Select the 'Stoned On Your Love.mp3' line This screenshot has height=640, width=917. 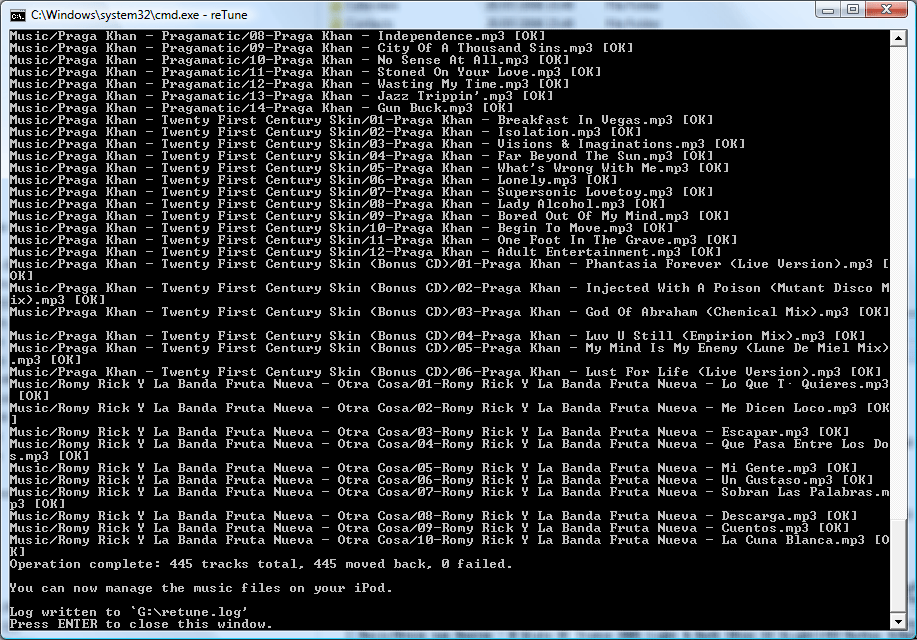pos(305,72)
